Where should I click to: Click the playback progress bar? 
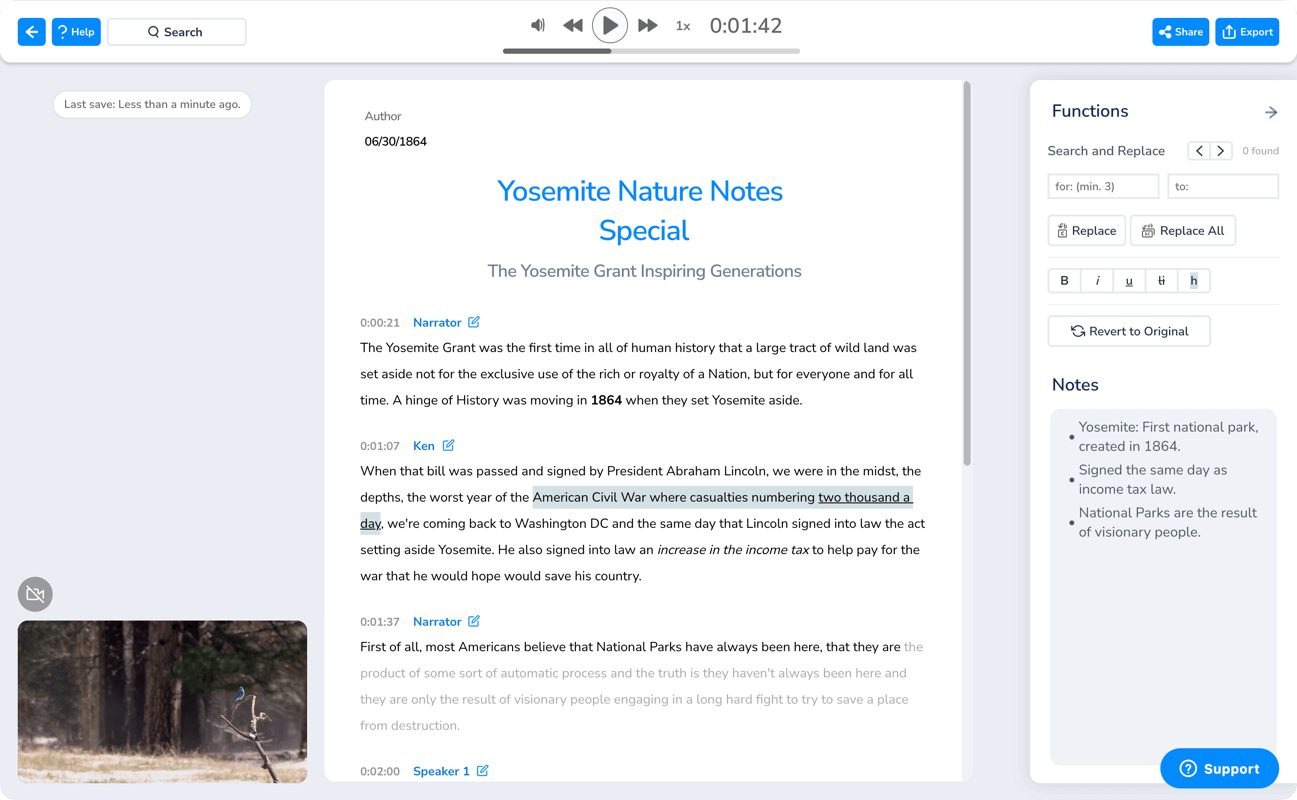[x=650, y=50]
